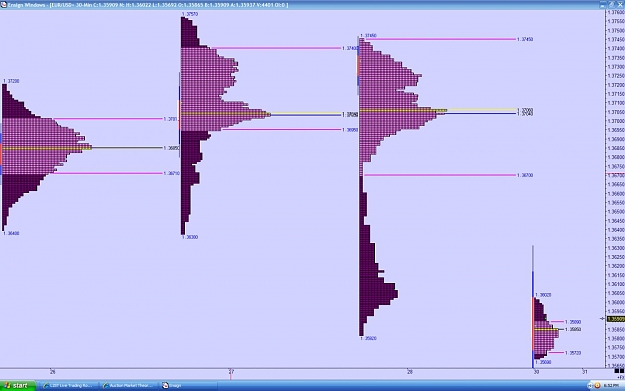
Task: Click the left black square on the time axis
Action: (616, 371)
